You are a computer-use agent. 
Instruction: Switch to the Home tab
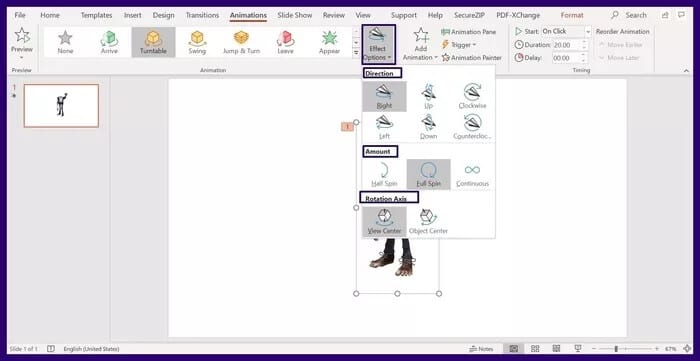pos(50,15)
